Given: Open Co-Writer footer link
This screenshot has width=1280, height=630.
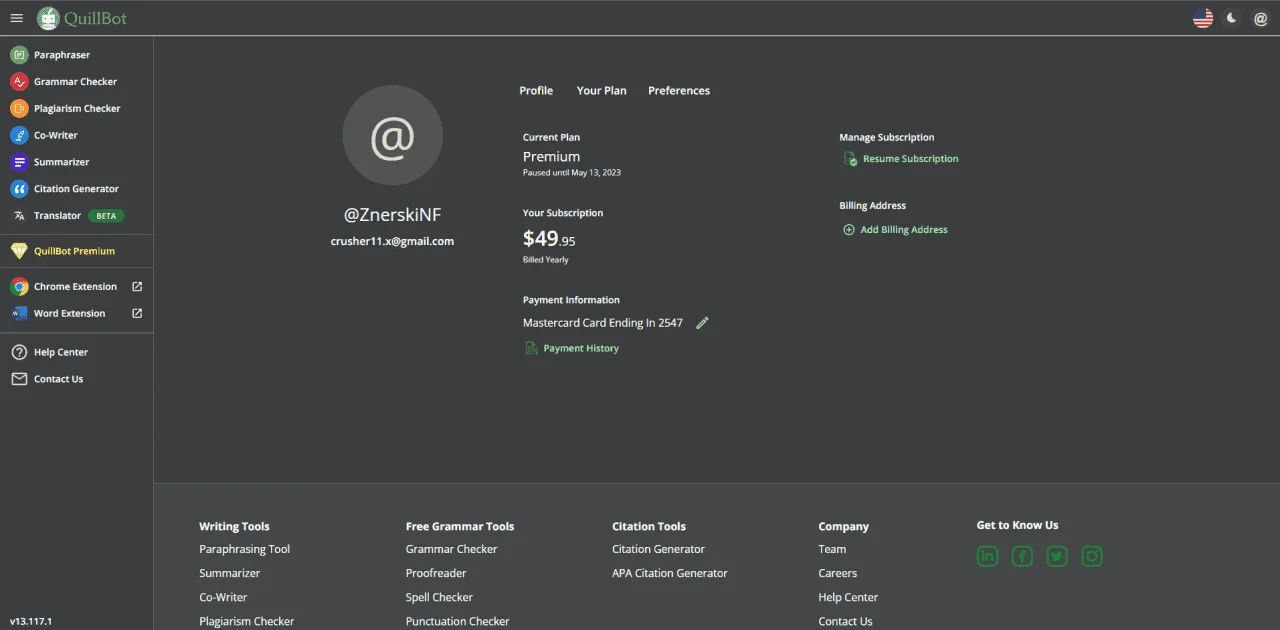Looking at the screenshot, I should click(x=223, y=597).
